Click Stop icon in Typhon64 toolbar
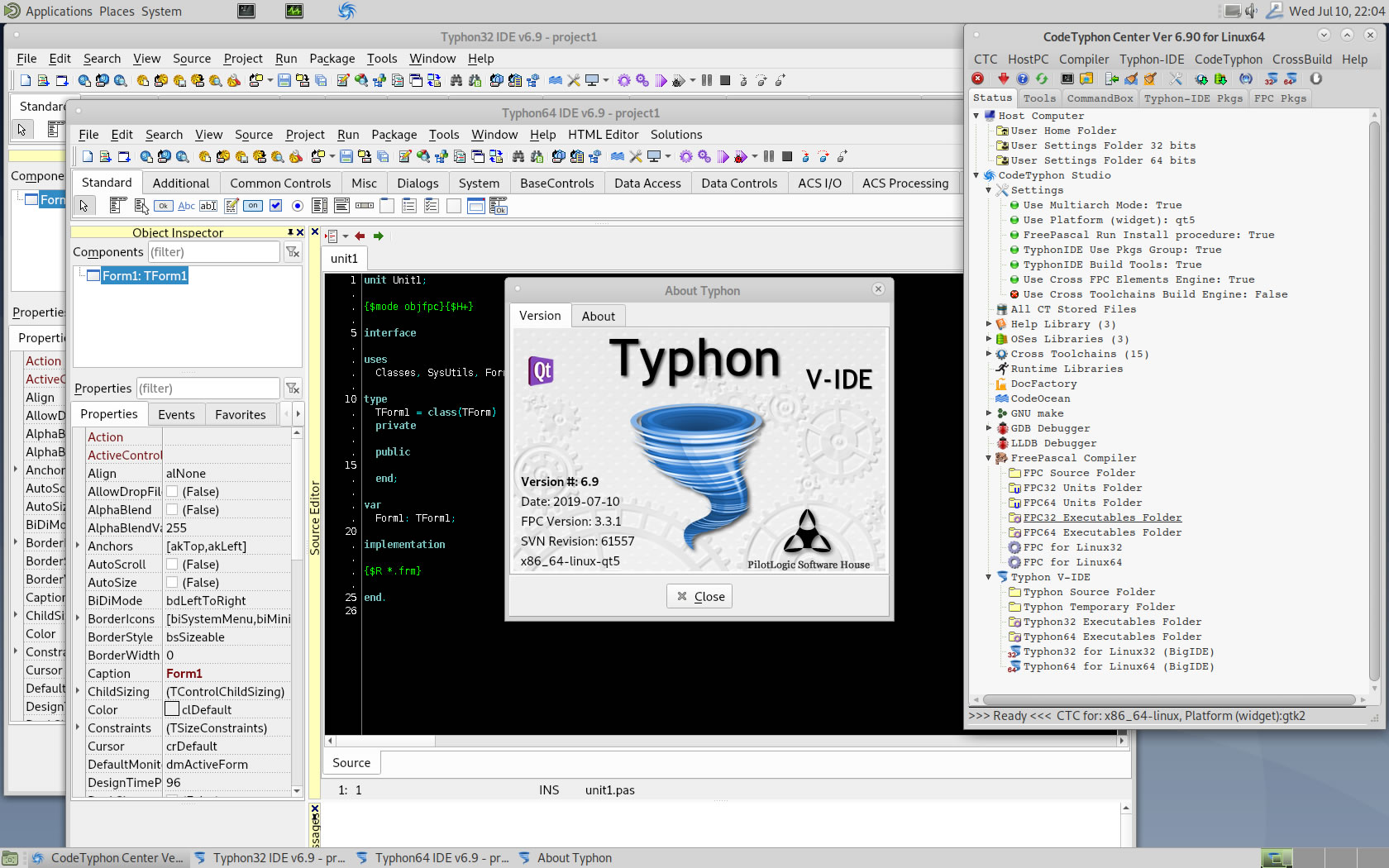Image resolution: width=1389 pixels, height=868 pixels. 787,156
